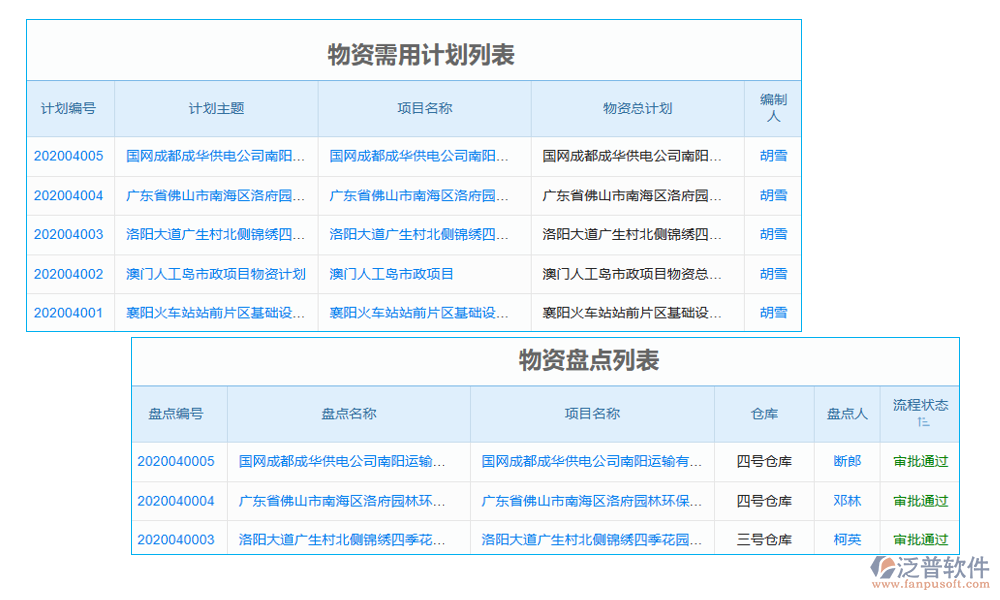
Task: Toggle sorting on the 仓库 column header
Action: coord(766,413)
